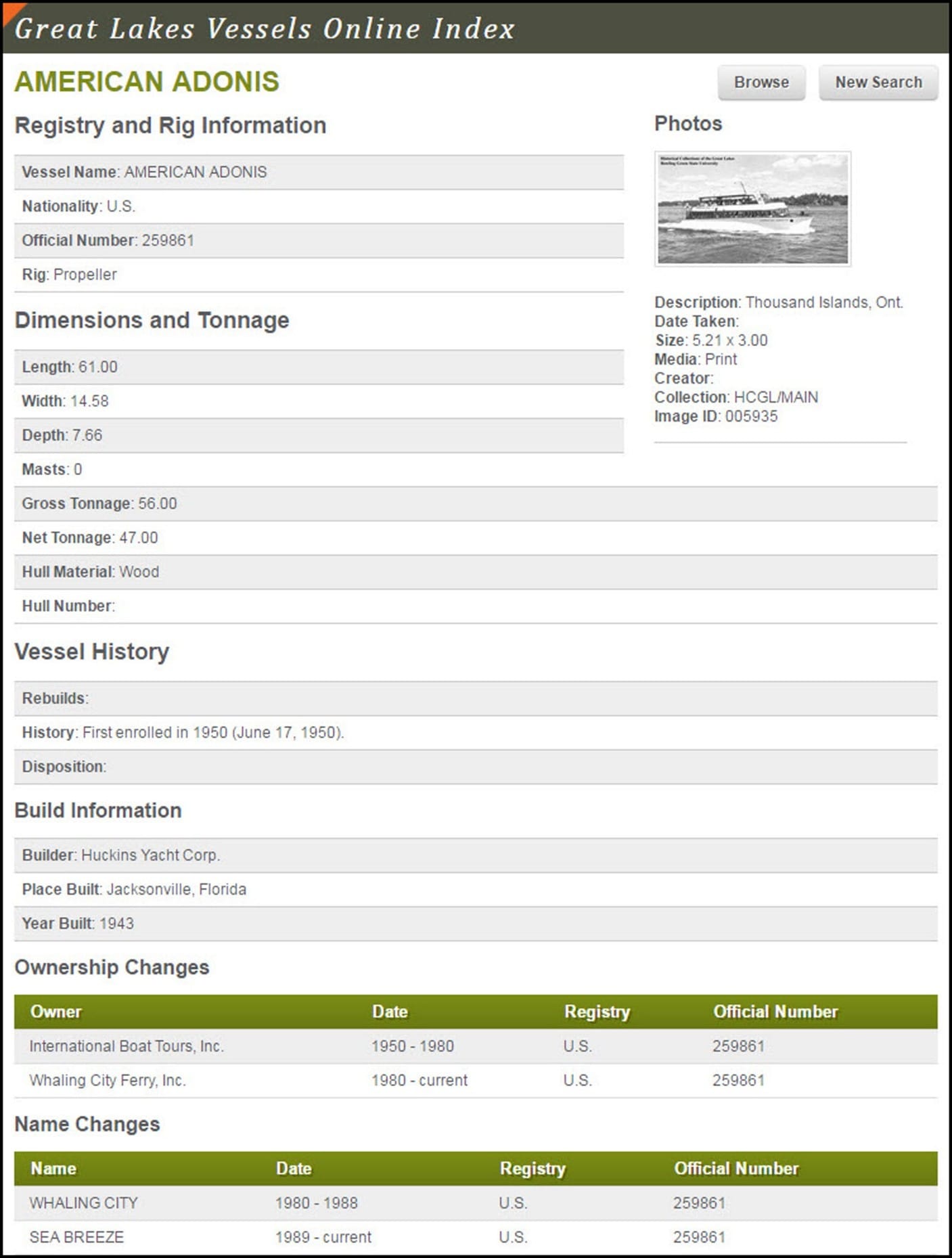Click Date header in Ownership Changes table

click(390, 1012)
